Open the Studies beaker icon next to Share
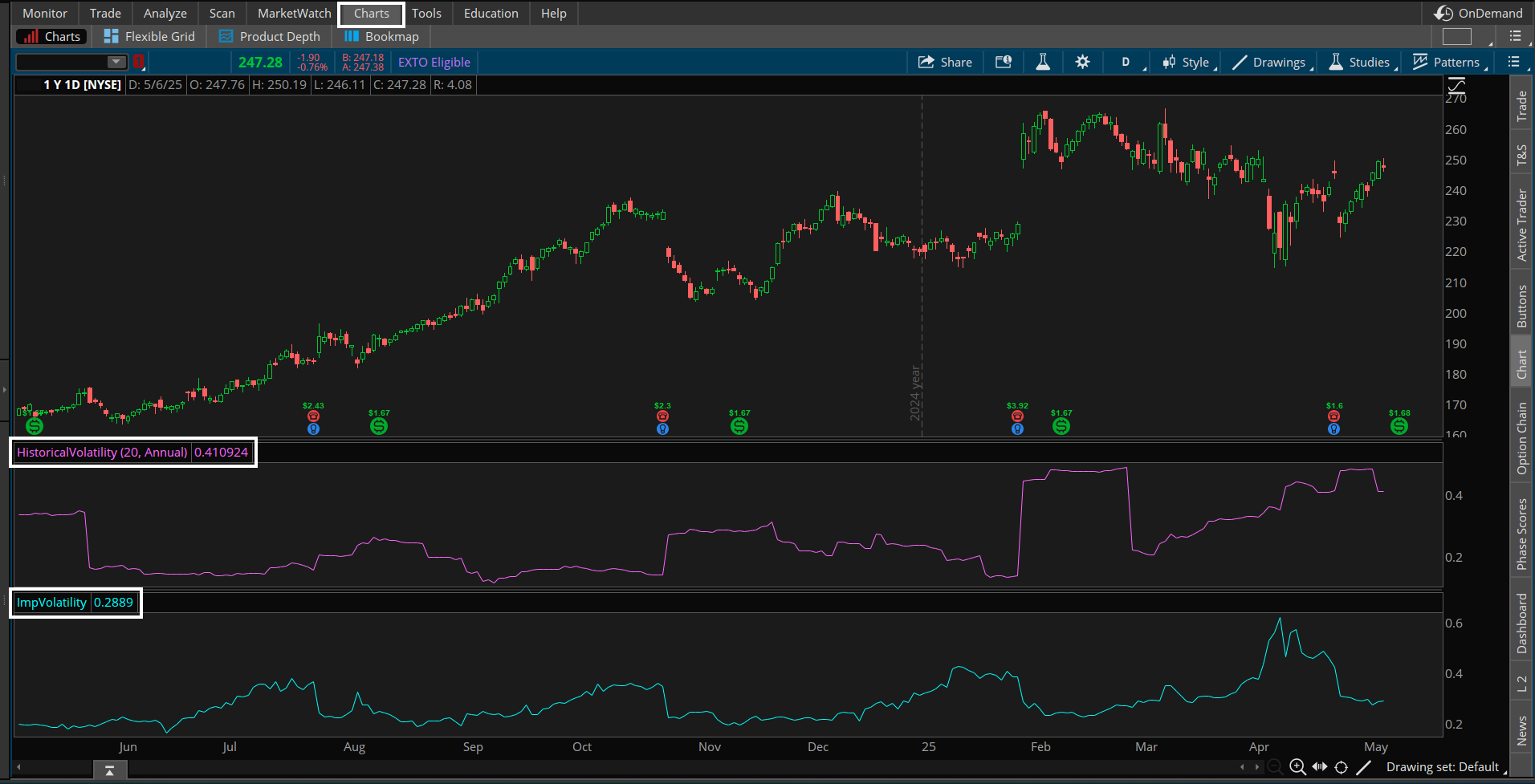Image resolution: width=1535 pixels, height=784 pixels. [1042, 62]
